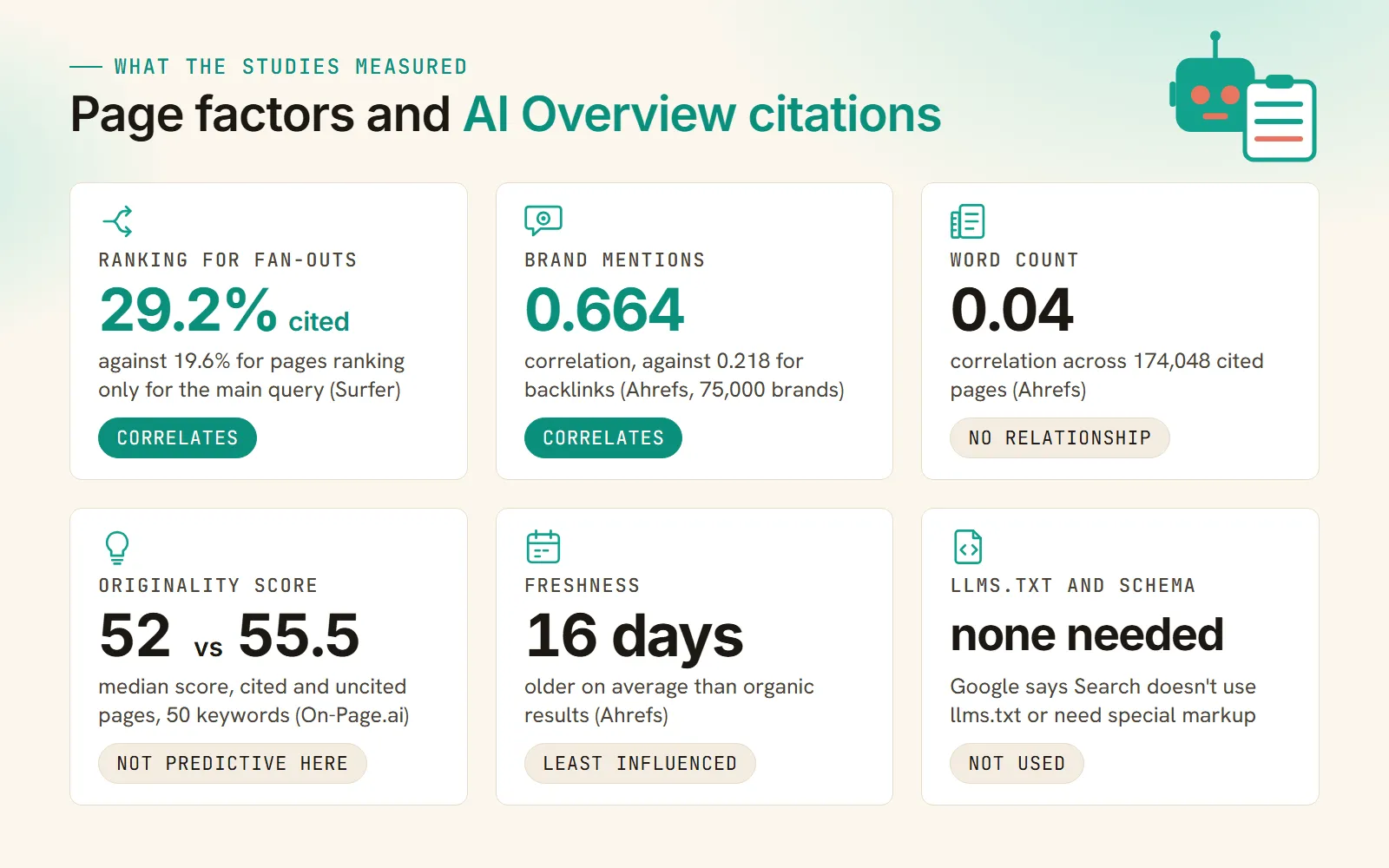
Task: Click the 'none needed' heading
Action: coord(1087,635)
